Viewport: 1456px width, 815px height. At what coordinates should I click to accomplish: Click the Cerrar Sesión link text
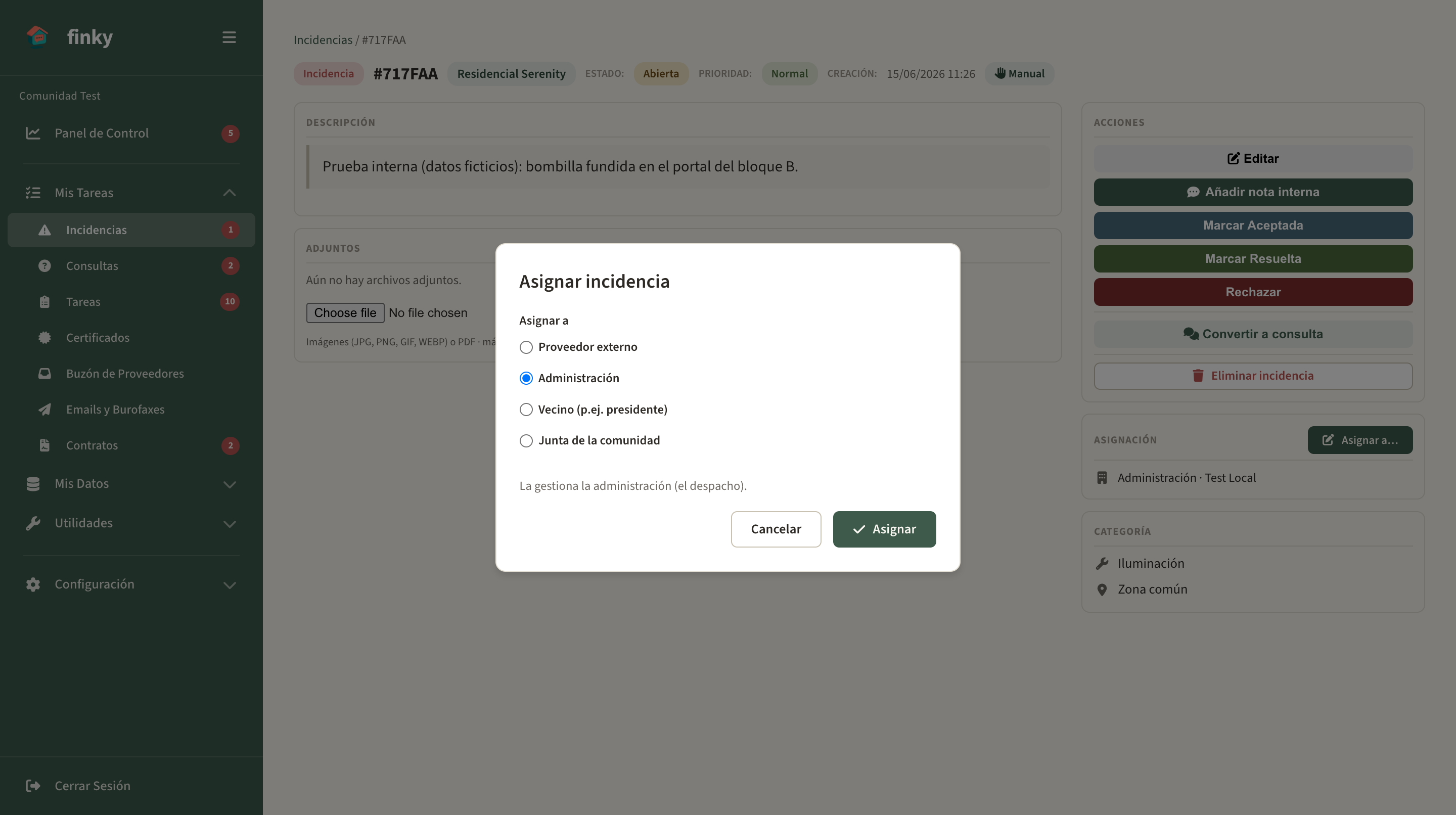pos(92,786)
